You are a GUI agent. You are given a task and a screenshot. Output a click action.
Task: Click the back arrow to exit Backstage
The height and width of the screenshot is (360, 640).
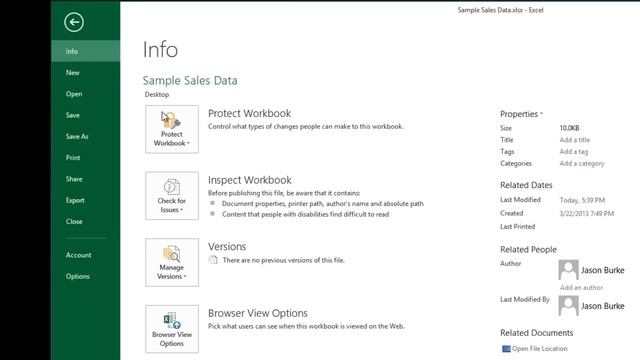coord(74,22)
